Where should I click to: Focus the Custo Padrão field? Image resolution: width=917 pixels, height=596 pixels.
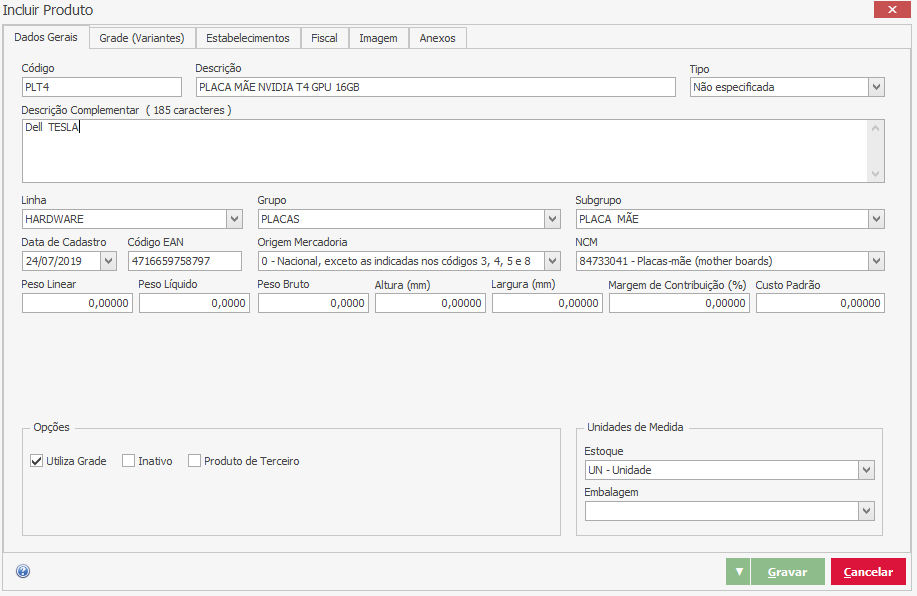pyautogui.click(x=819, y=303)
